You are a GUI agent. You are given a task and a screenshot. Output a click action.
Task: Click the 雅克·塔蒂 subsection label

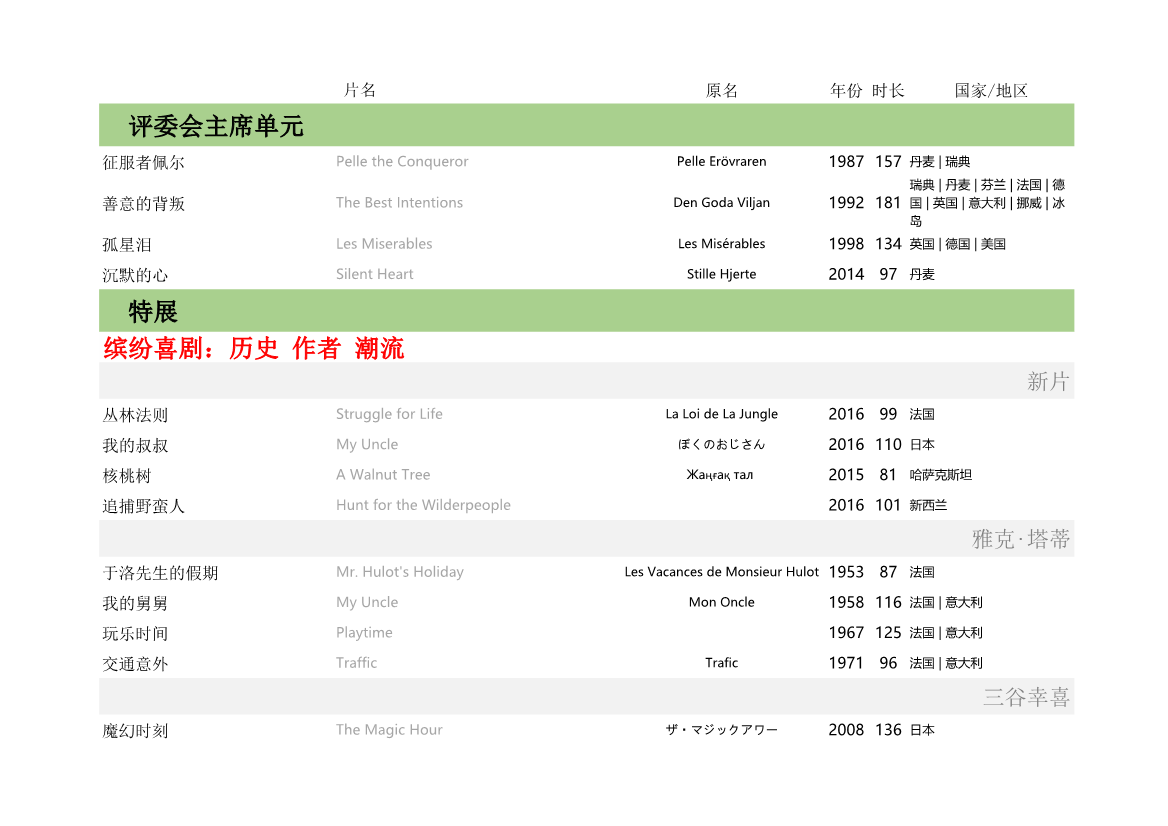(1021, 540)
